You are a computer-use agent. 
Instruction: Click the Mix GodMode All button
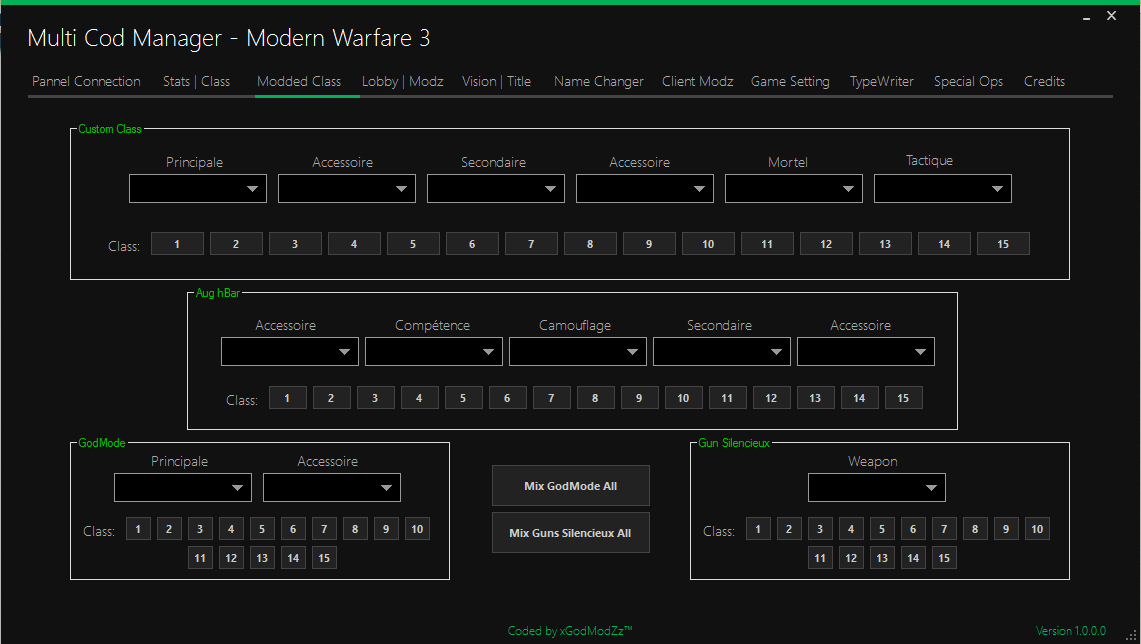tap(570, 485)
